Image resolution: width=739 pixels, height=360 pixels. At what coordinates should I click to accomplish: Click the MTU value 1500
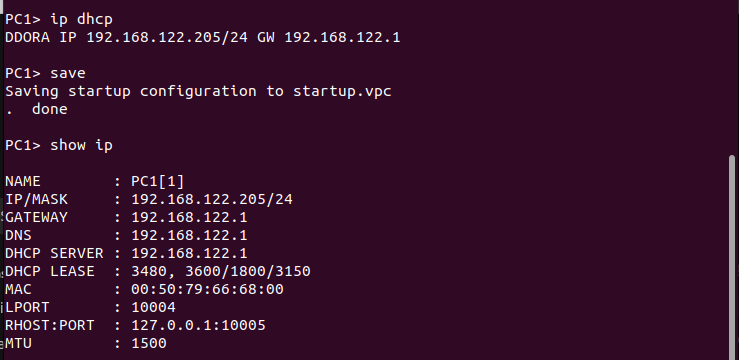click(149, 343)
